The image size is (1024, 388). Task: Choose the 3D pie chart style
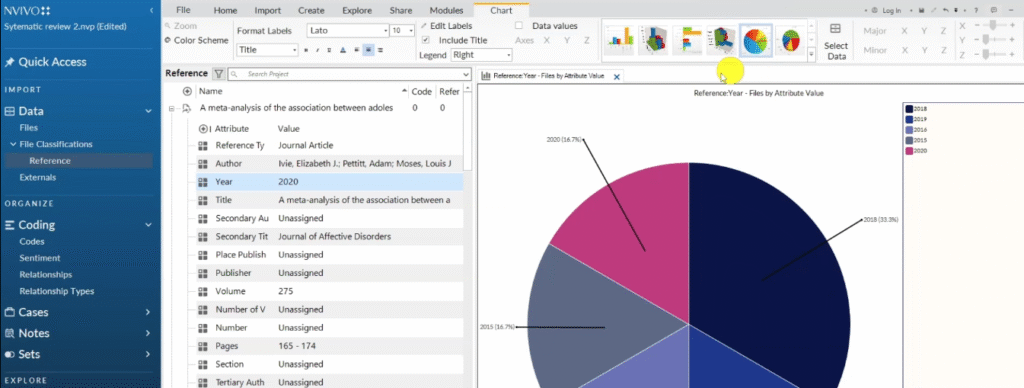(x=790, y=40)
